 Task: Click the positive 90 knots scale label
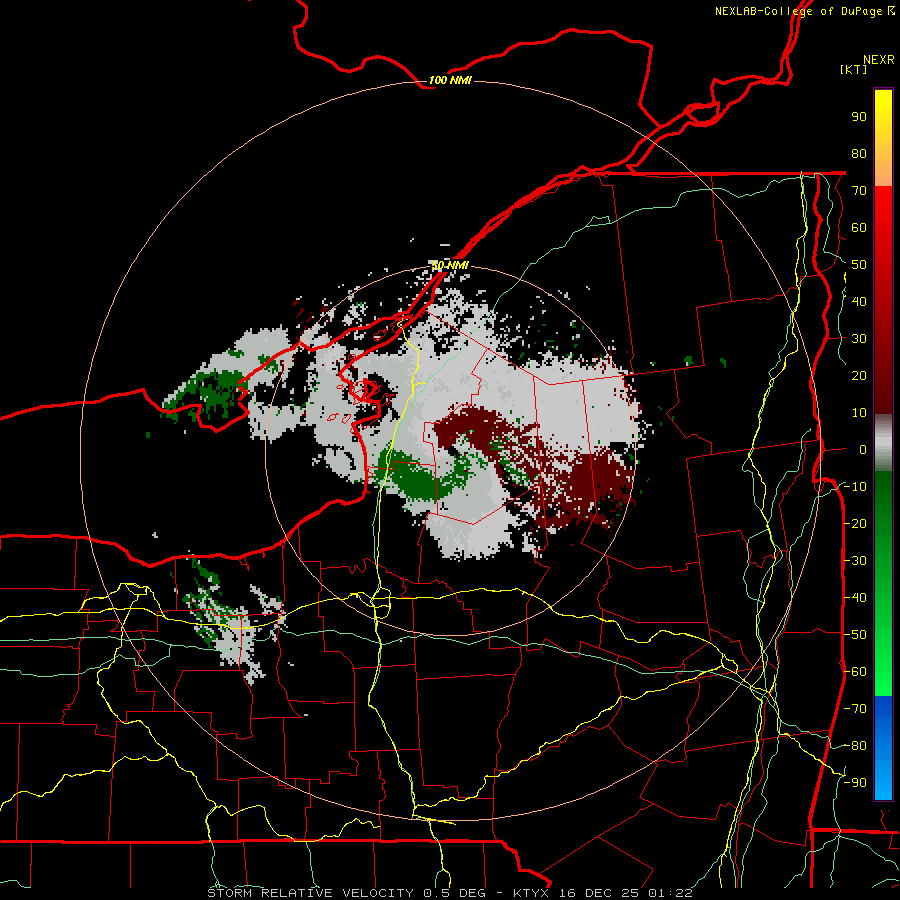pyautogui.click(x=859, y=117)
